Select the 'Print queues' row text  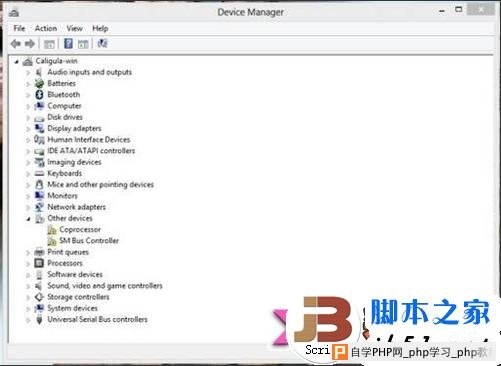click(68, 252)
